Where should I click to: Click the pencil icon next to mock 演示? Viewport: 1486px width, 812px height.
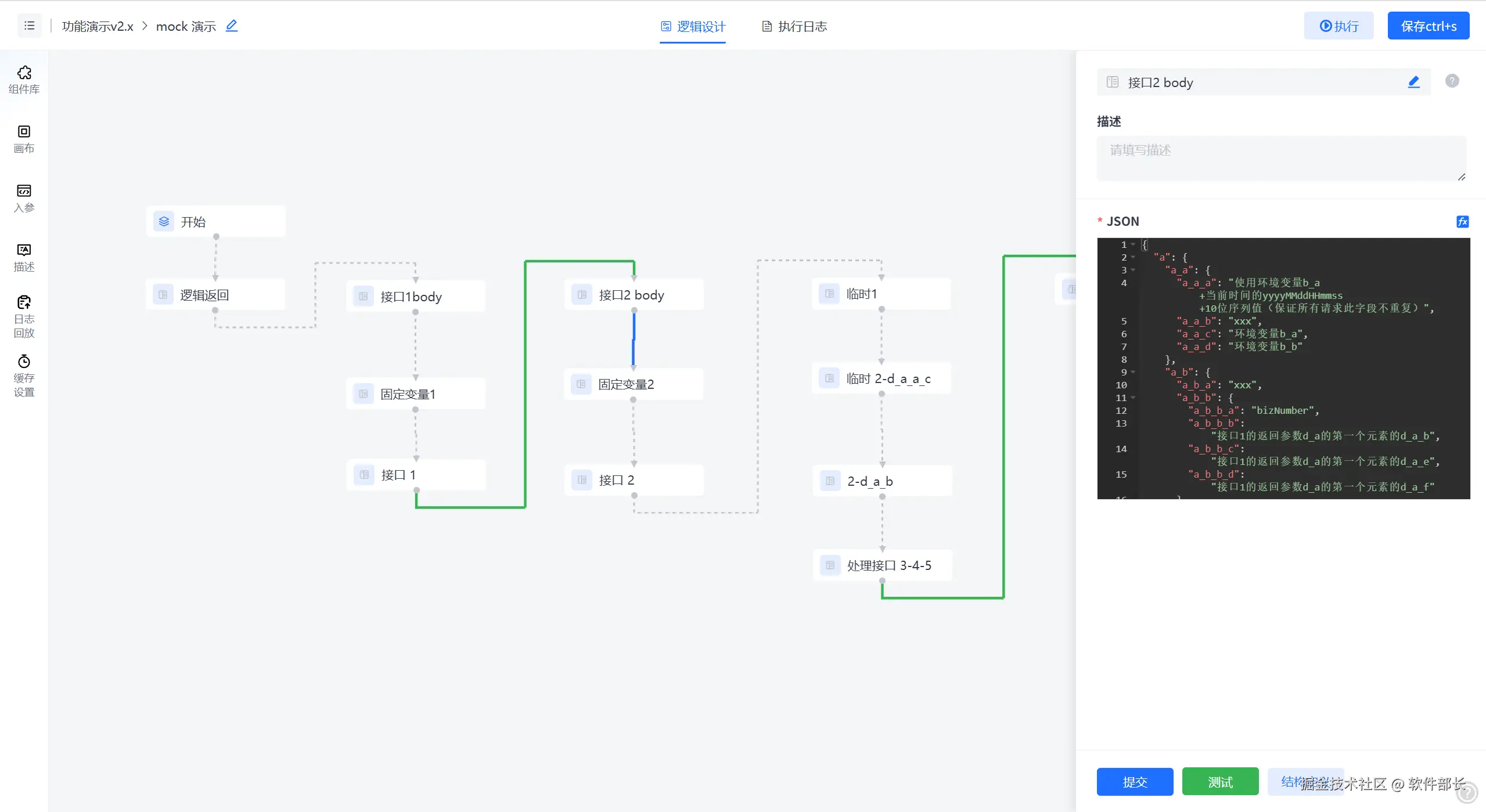tap(232, 26)
